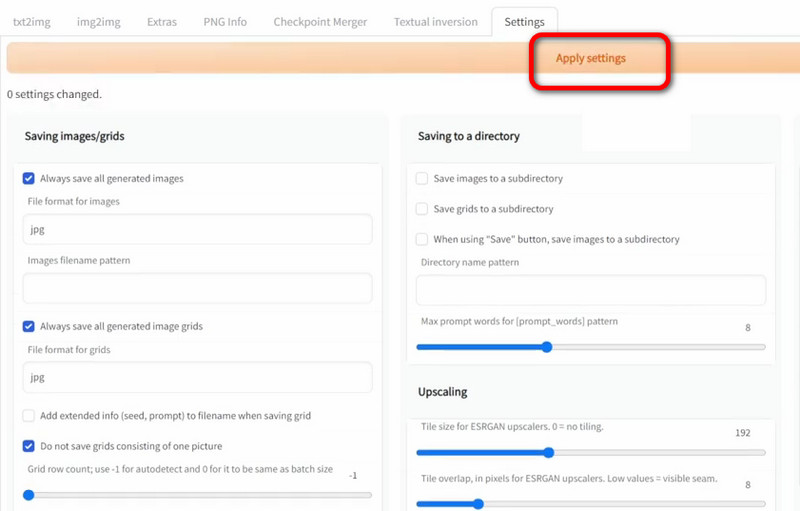Toggle Do not save grids of one picture
800x511 pixels.
pos(29,446)
